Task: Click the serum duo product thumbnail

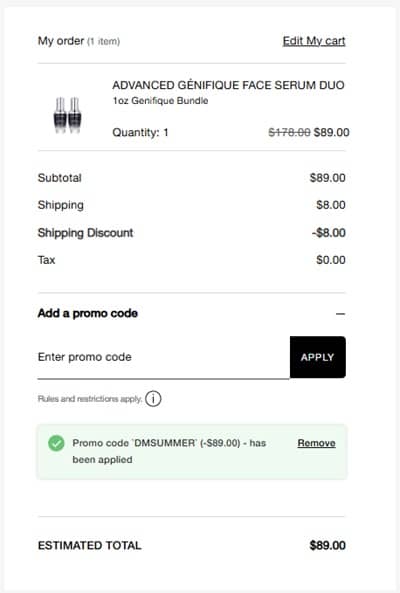Action: [x=68, y=115]
